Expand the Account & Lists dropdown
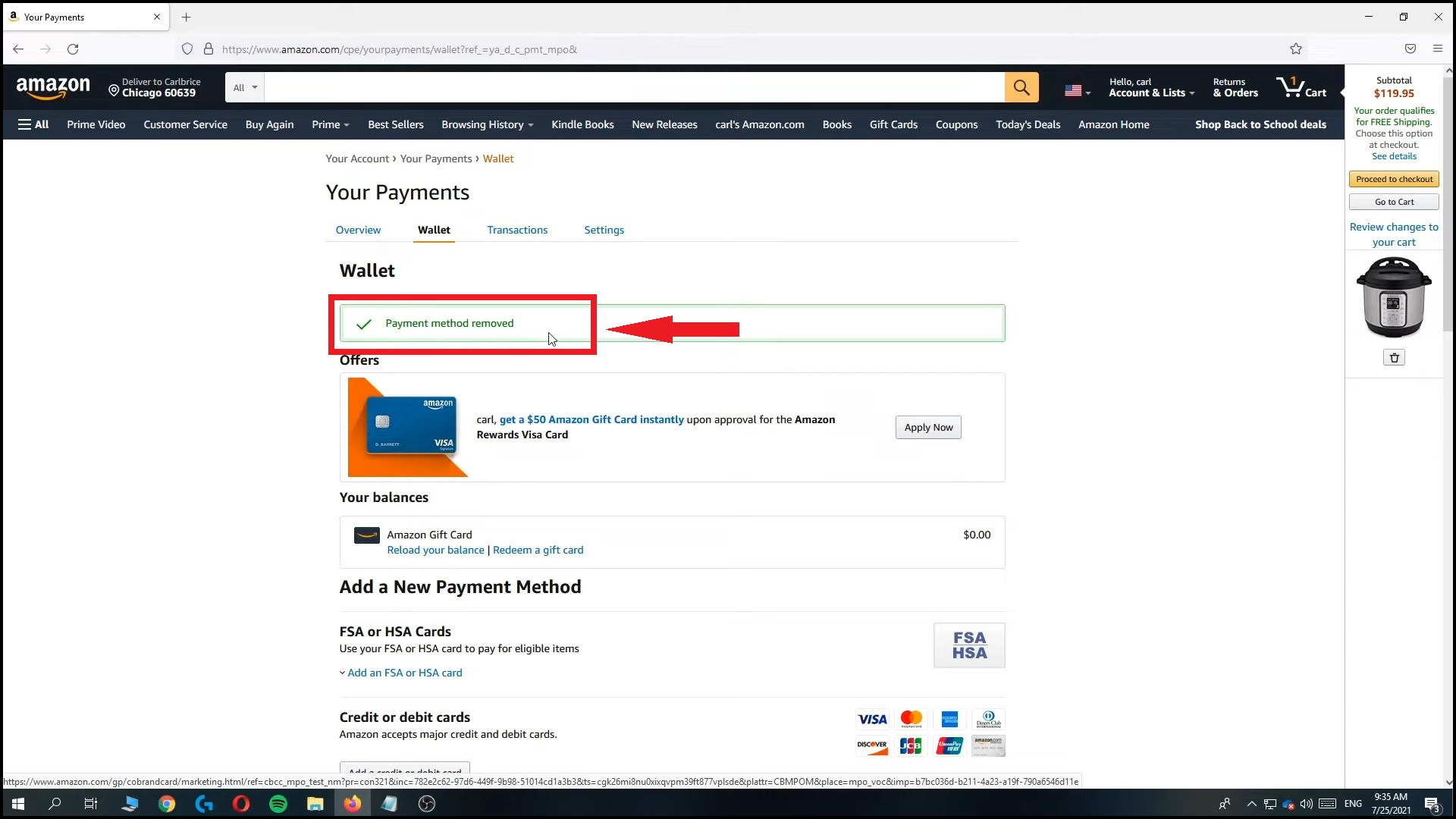Viewport: 1456px width, 819px height. click(x=1151, y=87)
